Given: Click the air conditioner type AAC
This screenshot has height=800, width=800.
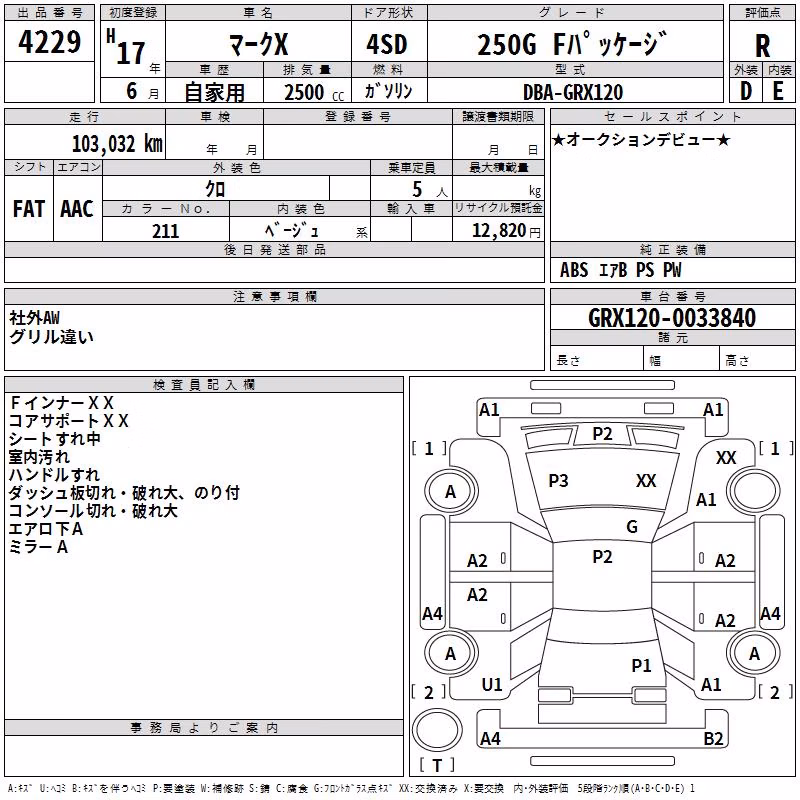Looking at the screenshot, I should 77,209.
